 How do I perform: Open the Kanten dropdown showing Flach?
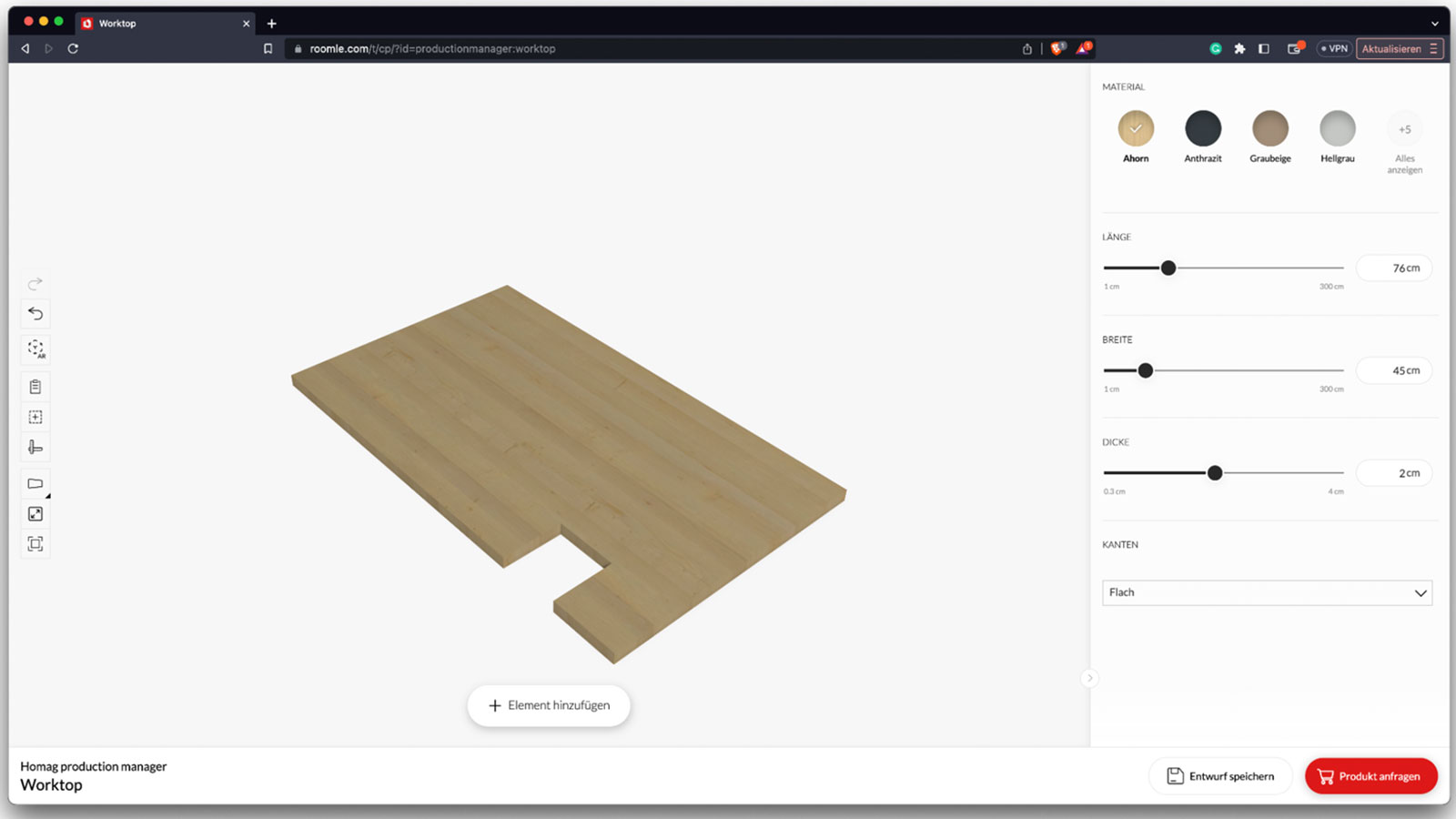pyautogui.click(x=1266, y=592)
